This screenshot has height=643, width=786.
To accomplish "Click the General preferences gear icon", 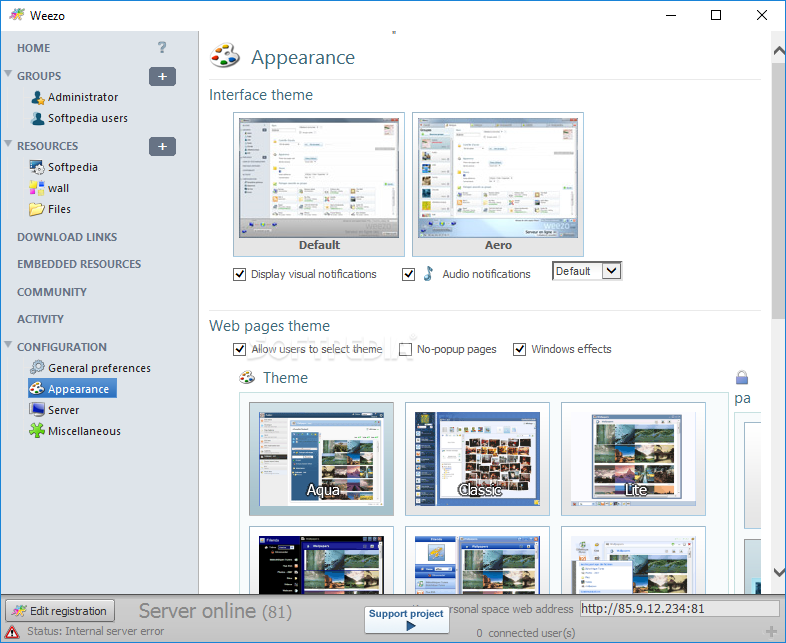I will click(x=37, y=367).
